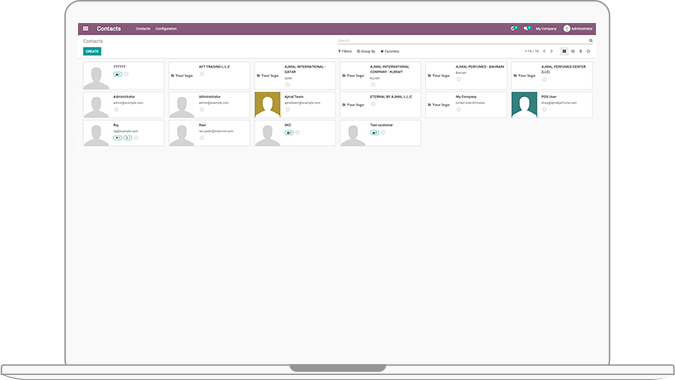
Task: Expand the Group By dropdown
Action: [366, 51]
